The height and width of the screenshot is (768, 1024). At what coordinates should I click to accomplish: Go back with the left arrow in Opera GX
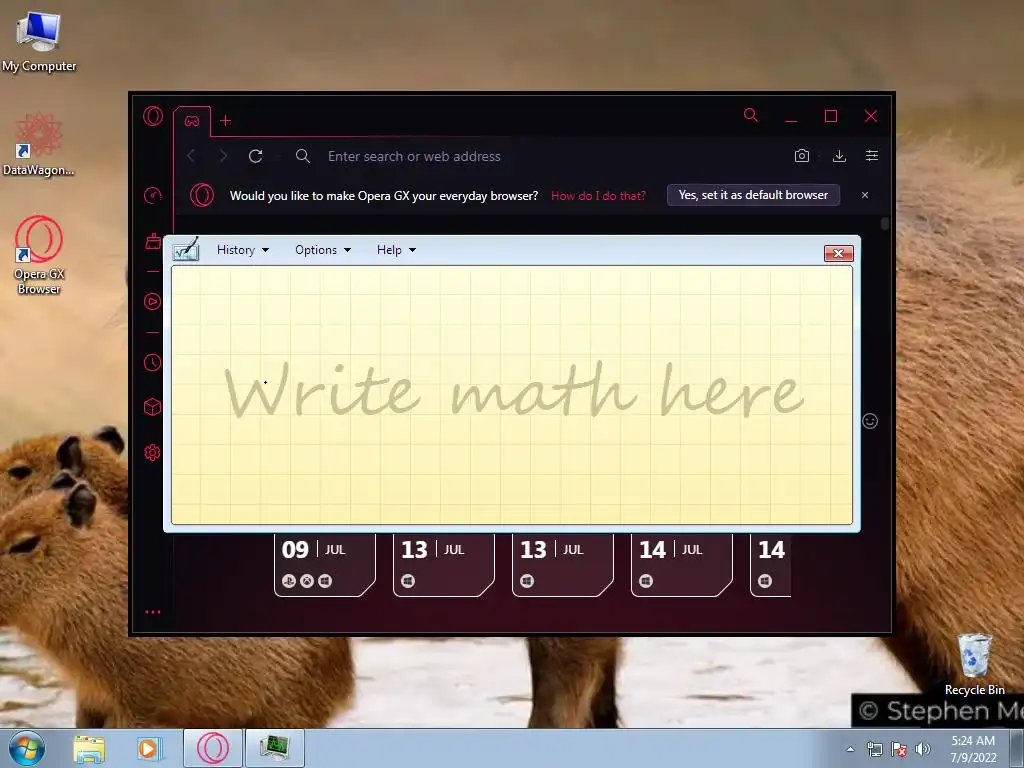tap(191, 156)
